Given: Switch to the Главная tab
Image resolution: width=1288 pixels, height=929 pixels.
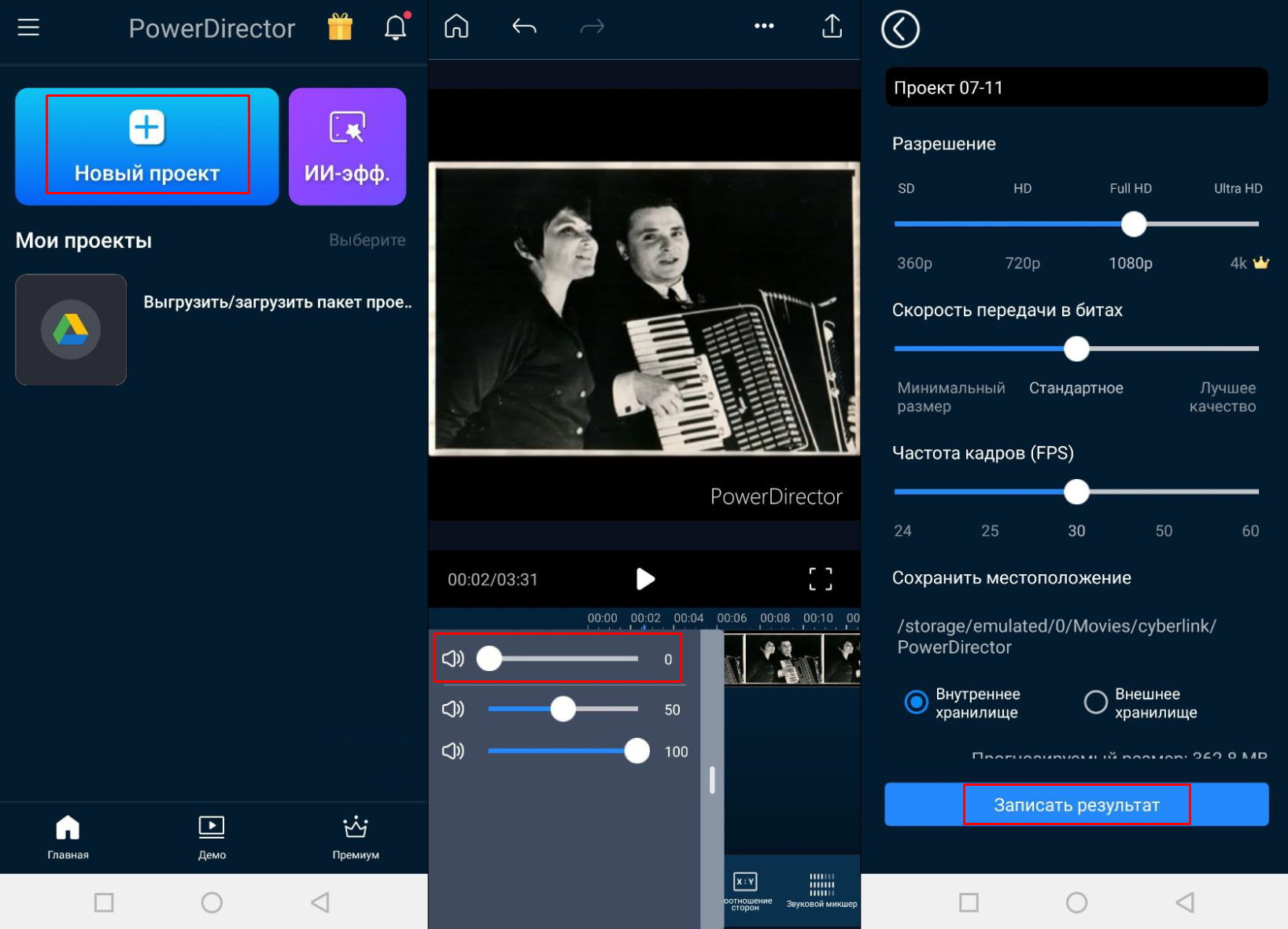Looking at the screenshot, I should [68, 837].
